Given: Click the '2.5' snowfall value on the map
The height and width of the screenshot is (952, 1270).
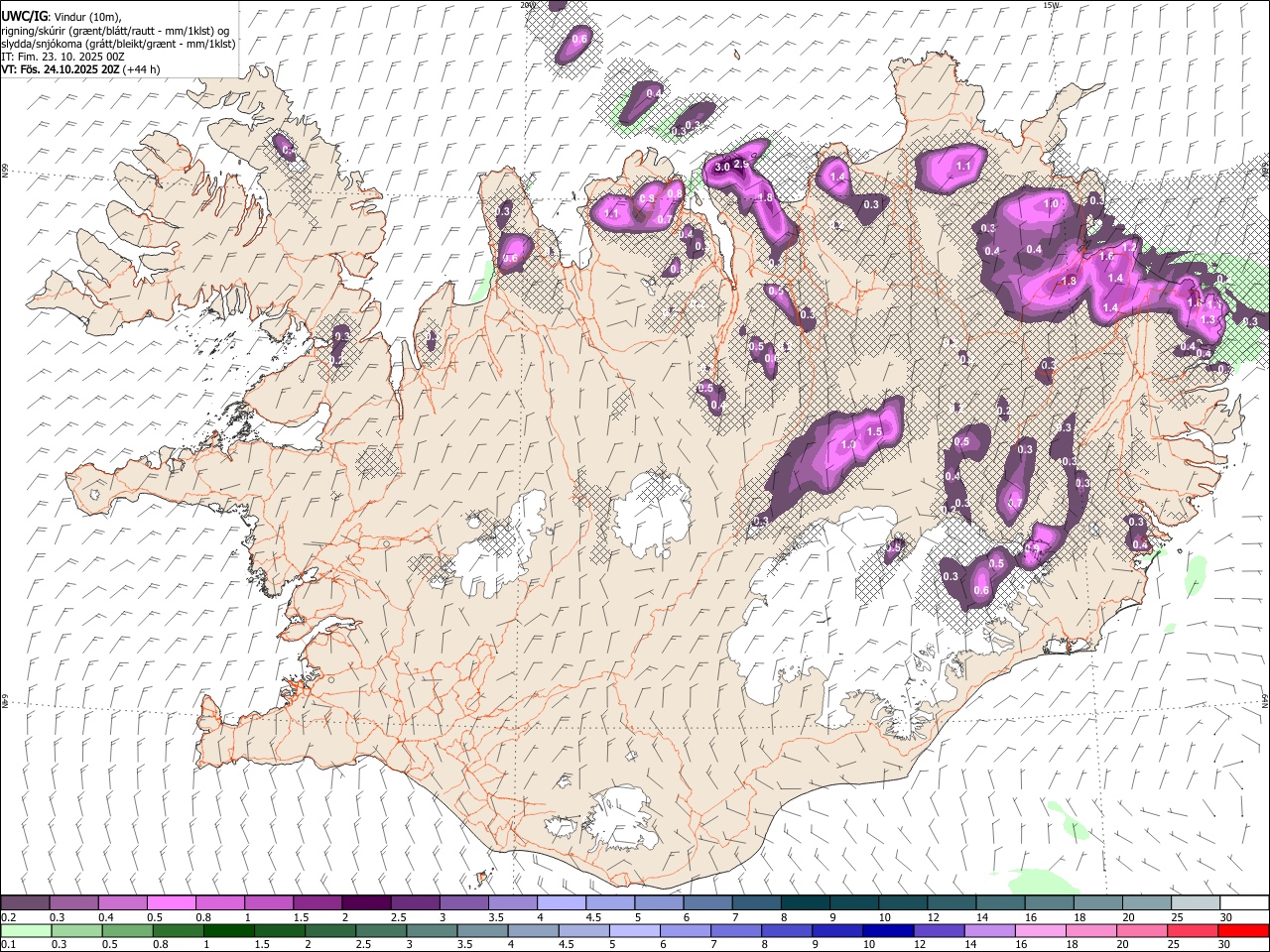Looking at the screenshot, I should point(740,165).
